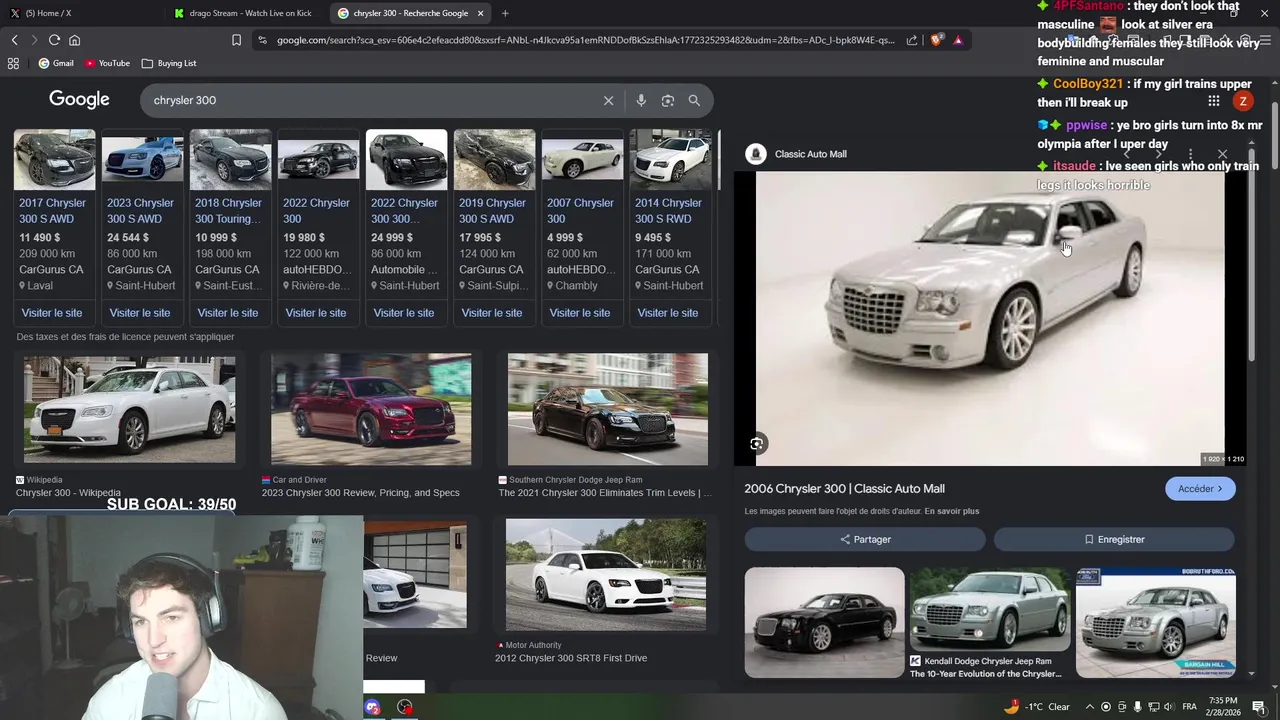
Task: Click the Partager share button
Action: tap(865, 539)
